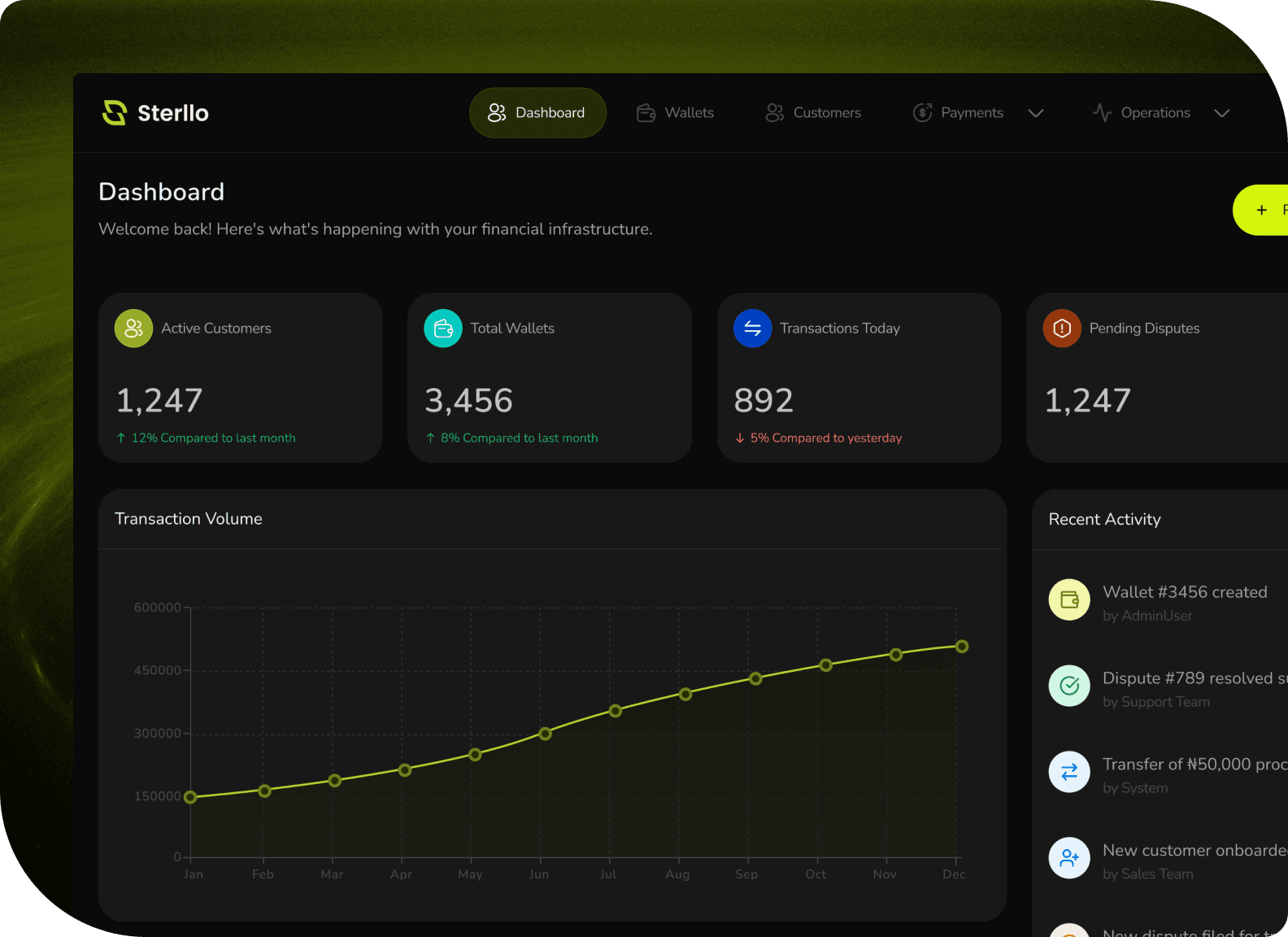Expand the Payments dropdown chevron

tap(1035, 113)
